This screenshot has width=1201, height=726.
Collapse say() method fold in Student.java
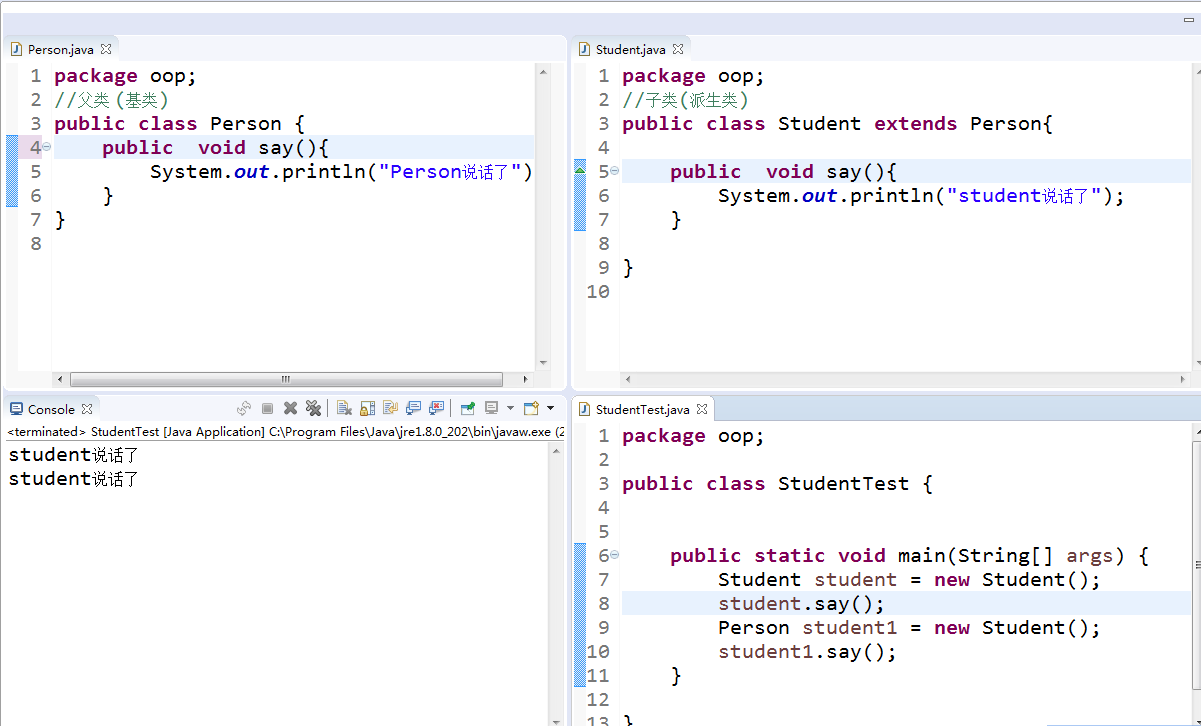click(614, 171)
